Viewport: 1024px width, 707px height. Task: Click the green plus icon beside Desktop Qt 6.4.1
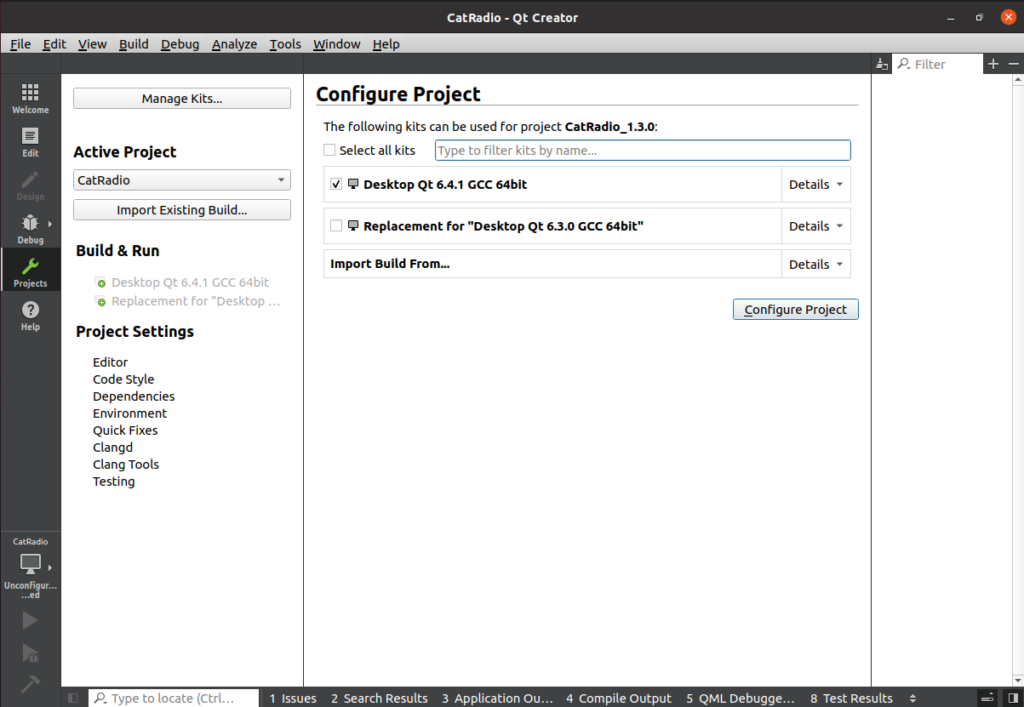point(101,283)
